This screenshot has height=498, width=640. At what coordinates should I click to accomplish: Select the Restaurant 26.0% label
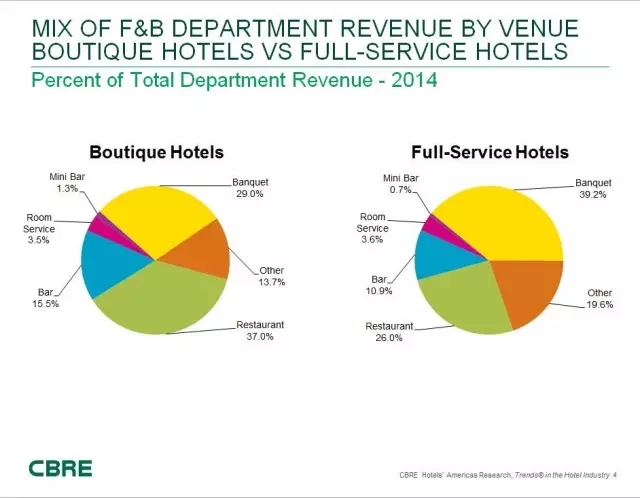point(389,332)
